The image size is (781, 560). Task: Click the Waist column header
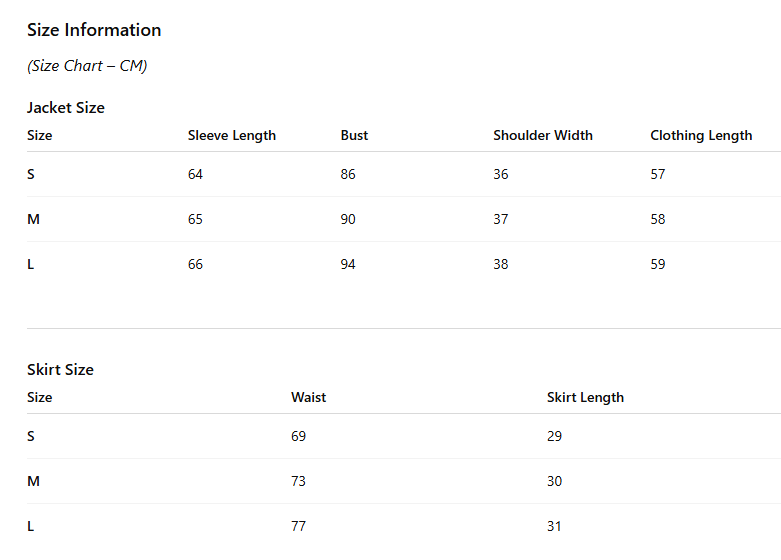[309, 397]
